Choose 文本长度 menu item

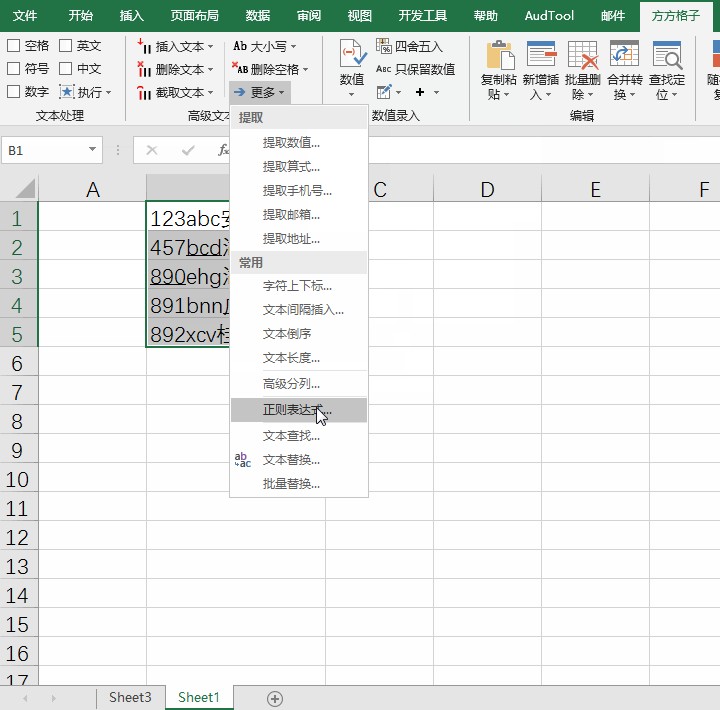(x=298, y=358)
